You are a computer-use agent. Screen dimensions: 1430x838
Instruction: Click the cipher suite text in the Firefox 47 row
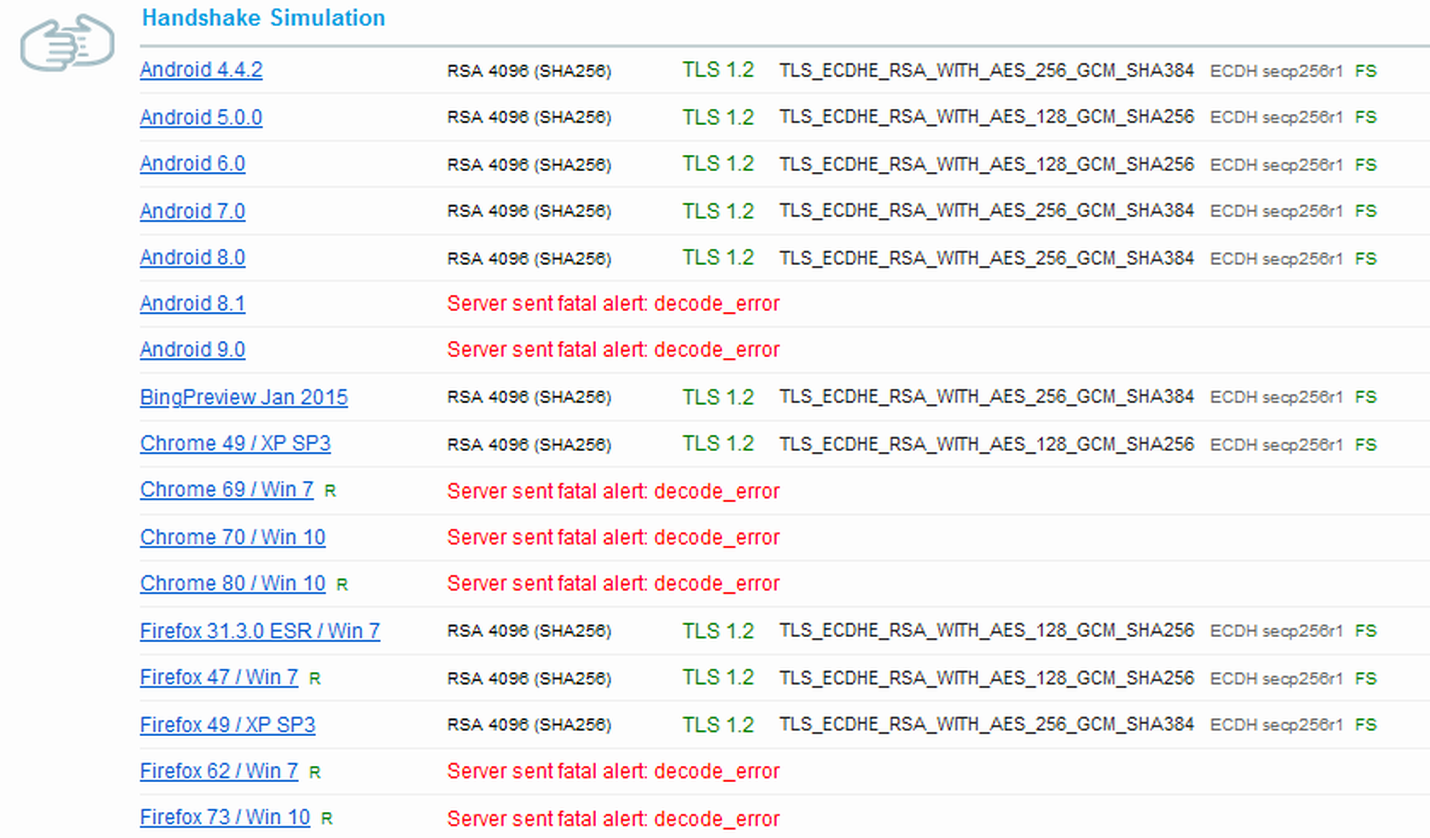pos(987,678)
